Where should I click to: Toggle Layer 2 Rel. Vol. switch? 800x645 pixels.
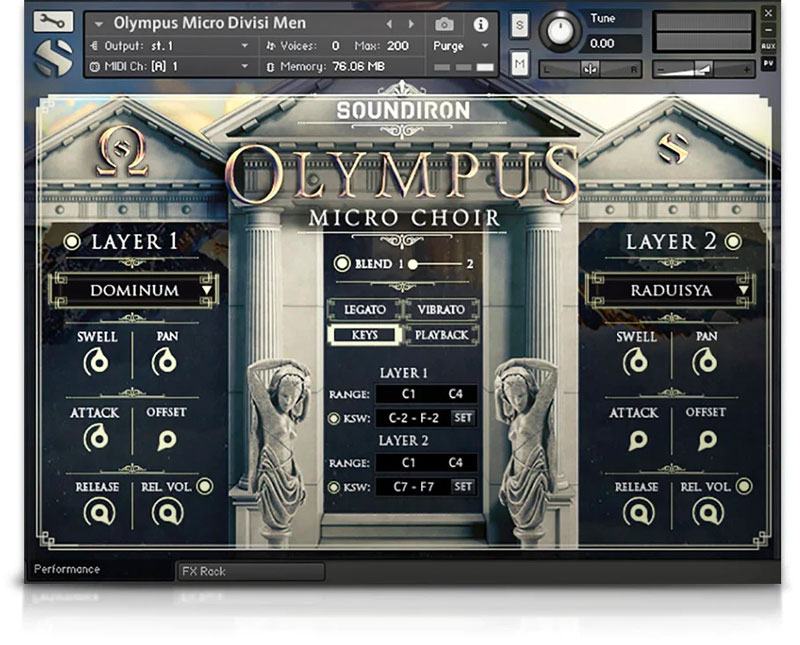743,487
